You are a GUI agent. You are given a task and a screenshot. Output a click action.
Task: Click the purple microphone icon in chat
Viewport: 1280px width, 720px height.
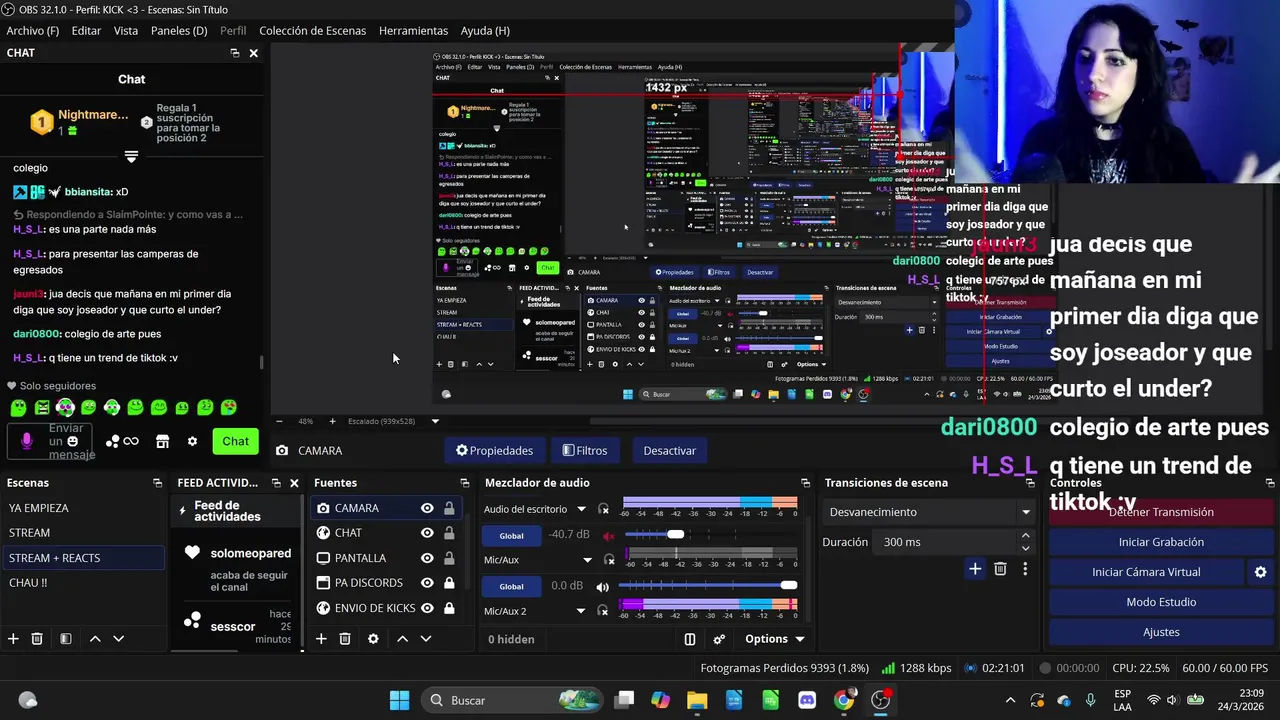26,441
